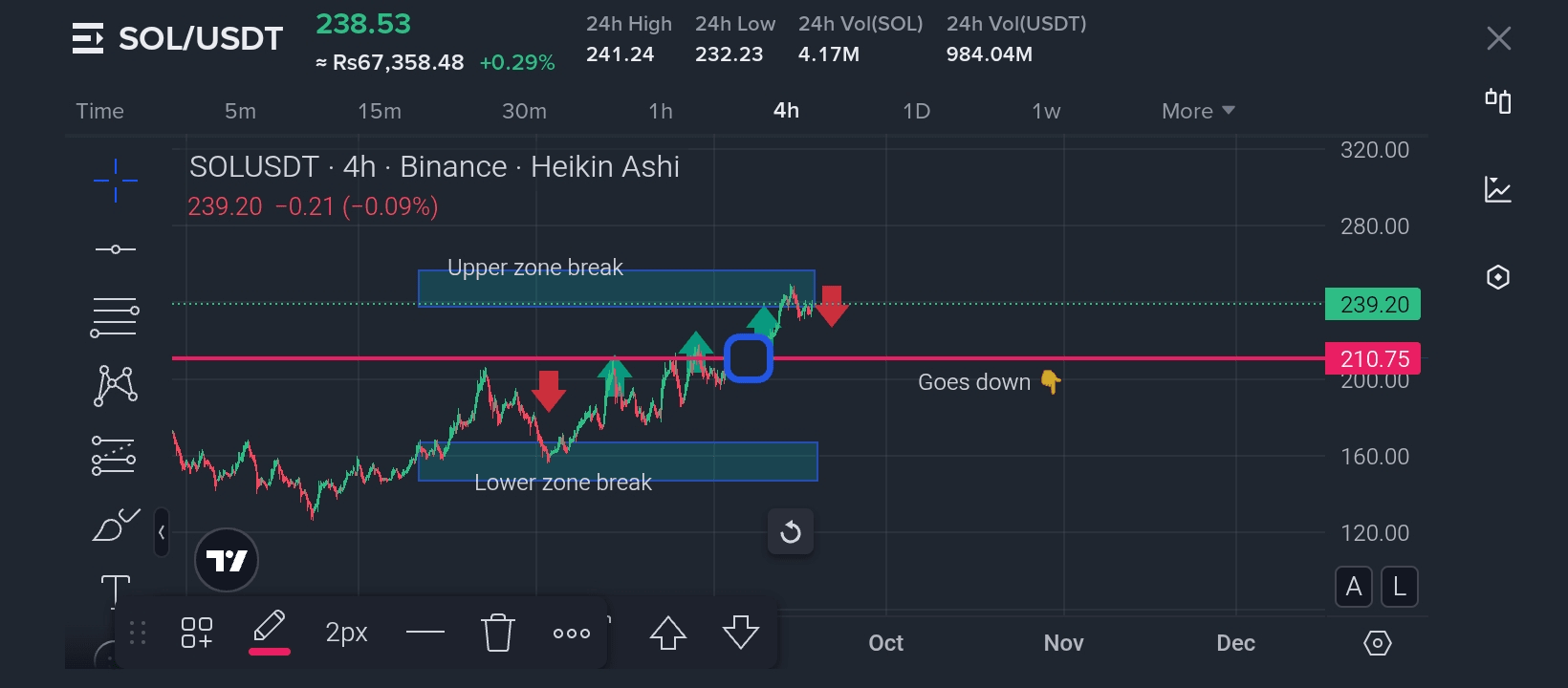This screenshot has height=688, width=1568.
Task: Expand the More timeframes dropdown
Action: click(x=1198, y=111)
